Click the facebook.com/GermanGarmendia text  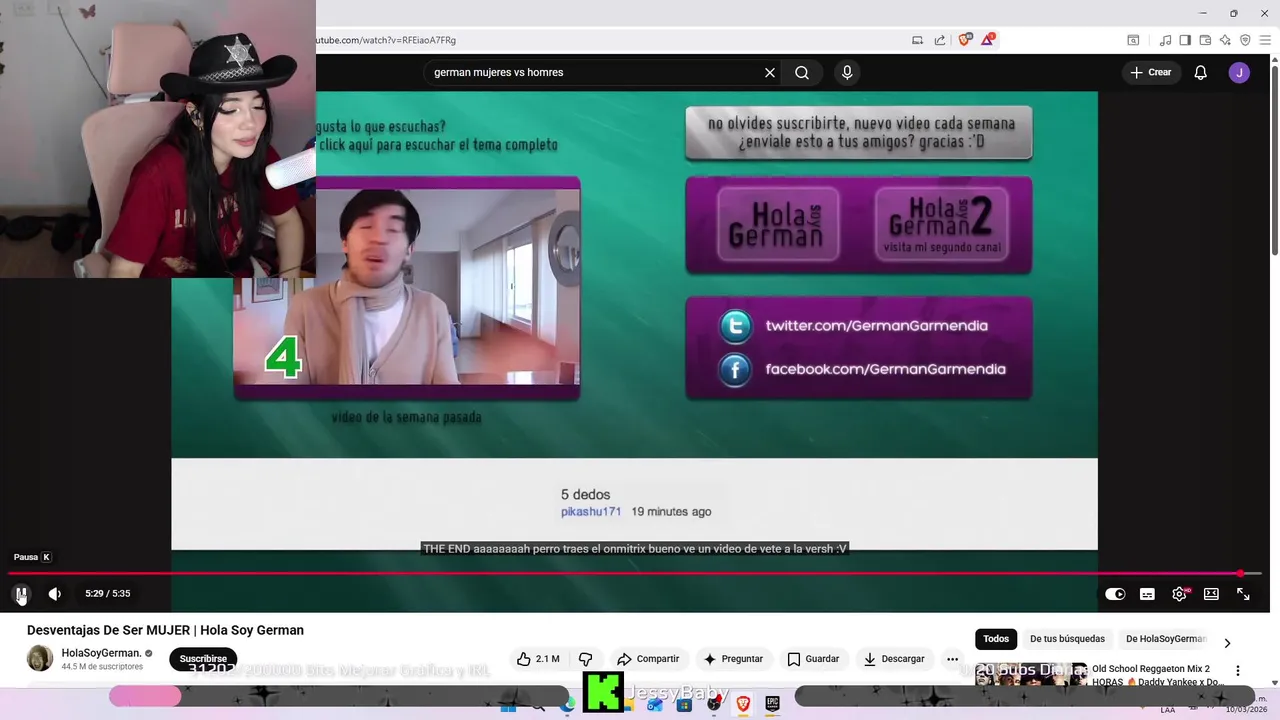885,369
